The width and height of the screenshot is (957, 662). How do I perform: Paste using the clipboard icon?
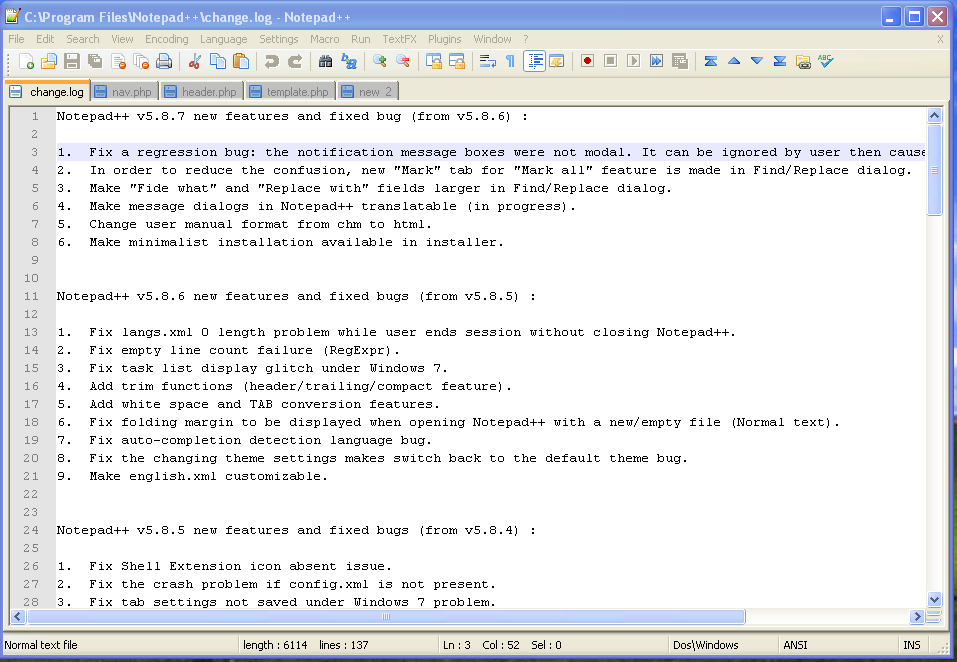point(241,61)
